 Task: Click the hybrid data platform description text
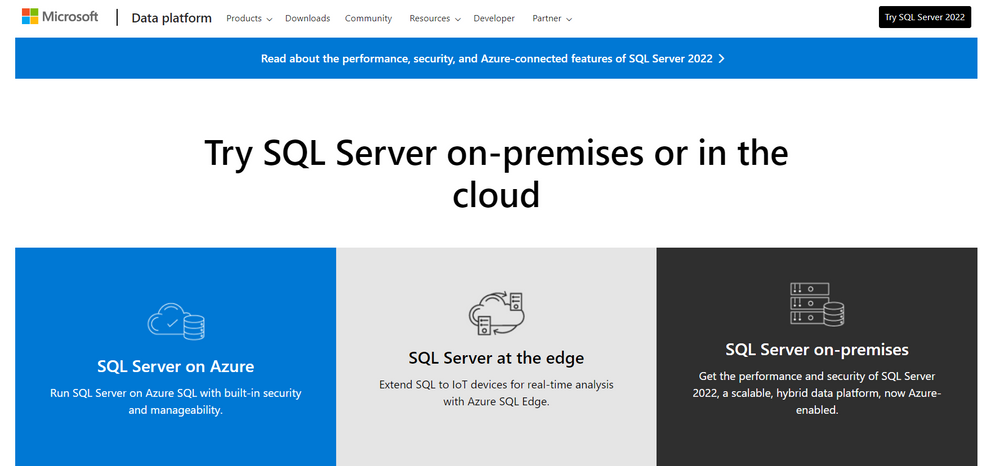(x=816, y=392)
